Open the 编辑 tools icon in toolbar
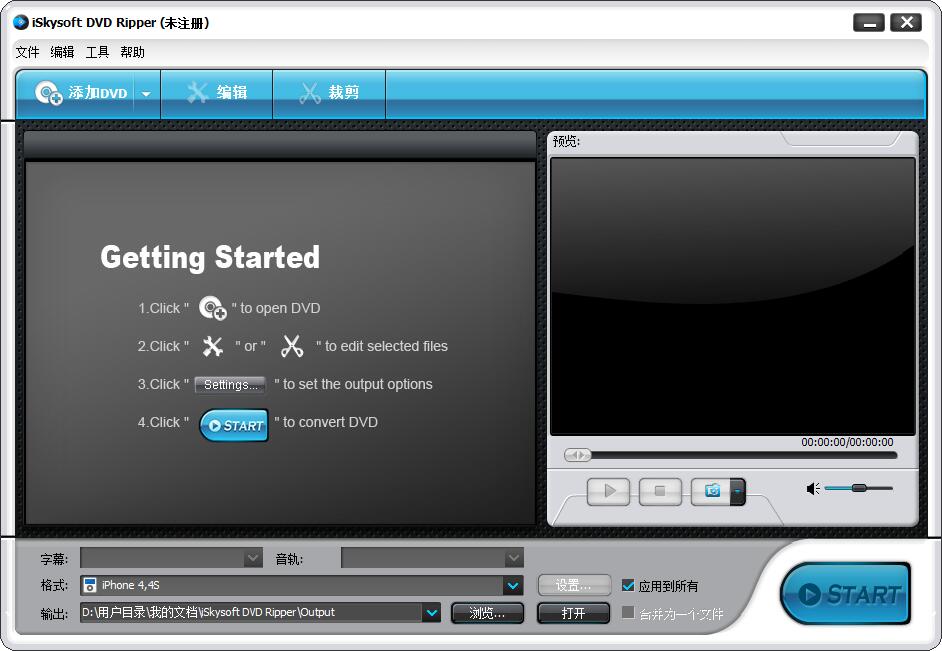Image resolution: width=942 pixels, height=651 pixels. pos(197,92)
